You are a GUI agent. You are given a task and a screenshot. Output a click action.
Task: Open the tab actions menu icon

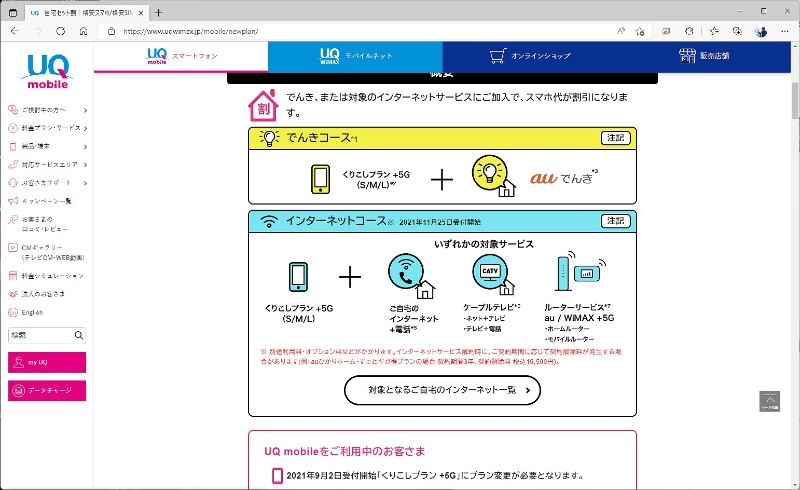(x=13, y=13)
